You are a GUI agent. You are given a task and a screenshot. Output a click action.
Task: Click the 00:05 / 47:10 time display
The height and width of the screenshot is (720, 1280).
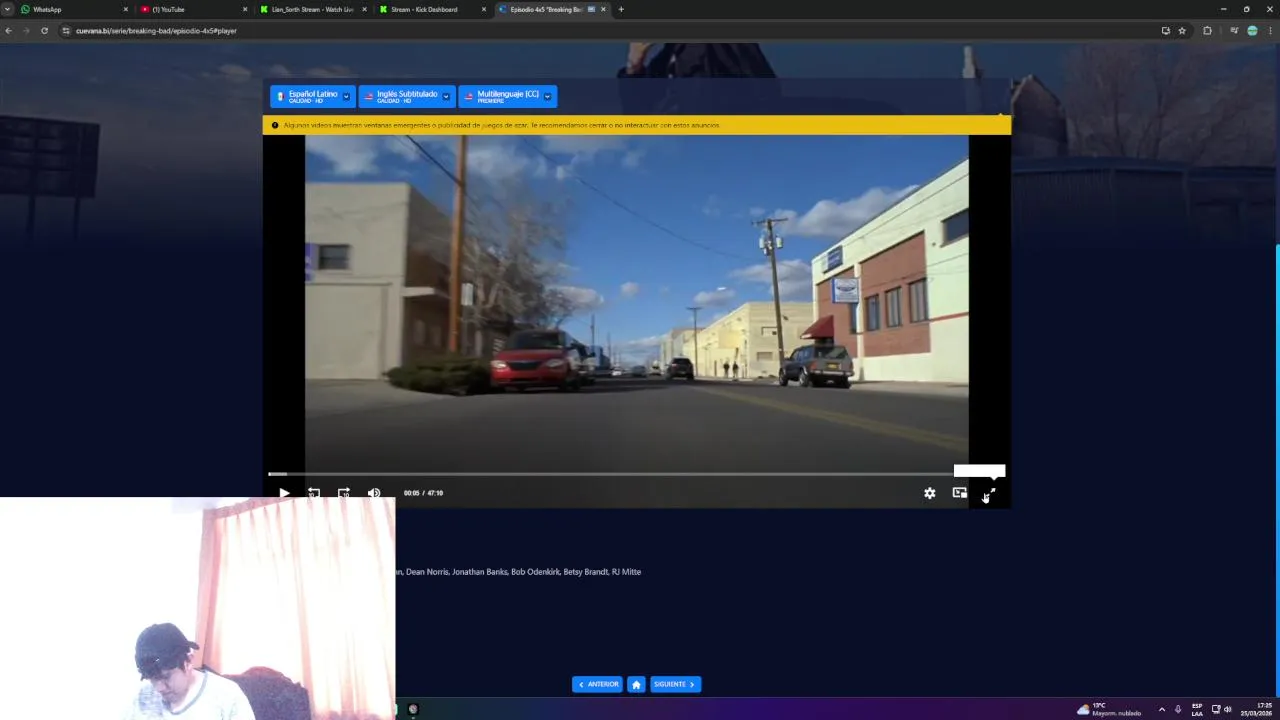pos(423,493)
